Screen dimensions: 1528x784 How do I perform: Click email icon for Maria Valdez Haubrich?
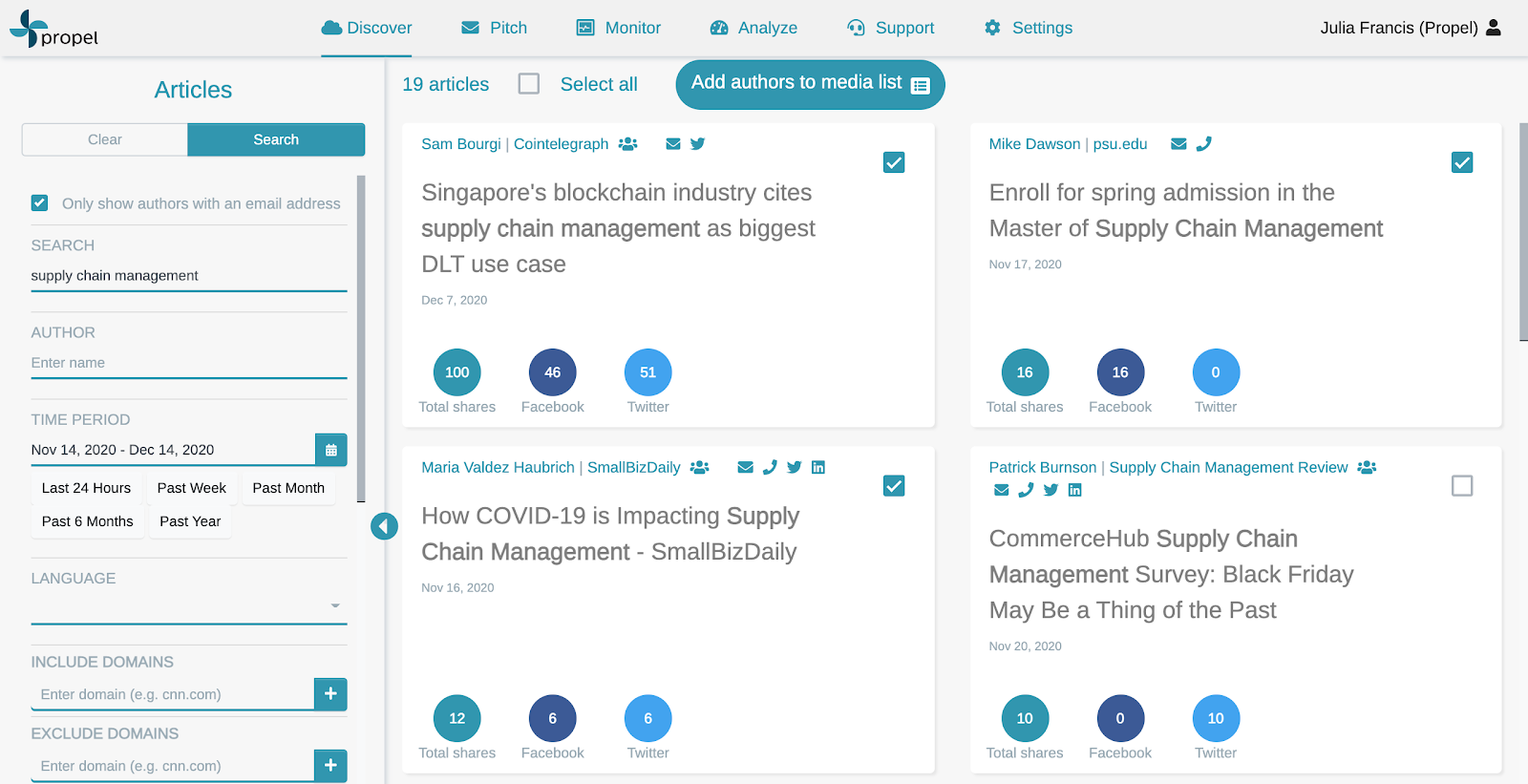746,468
